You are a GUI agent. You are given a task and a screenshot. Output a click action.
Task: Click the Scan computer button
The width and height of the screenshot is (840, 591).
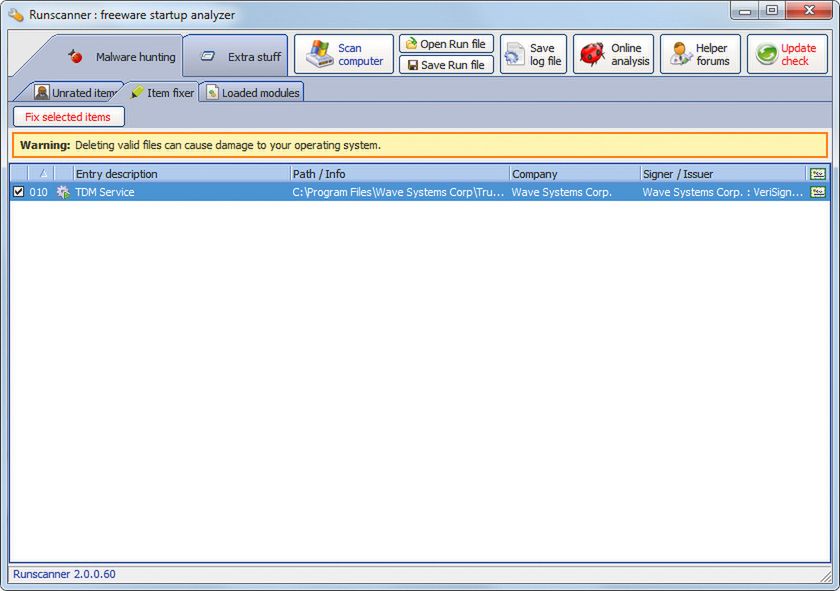tap(344, 54)
